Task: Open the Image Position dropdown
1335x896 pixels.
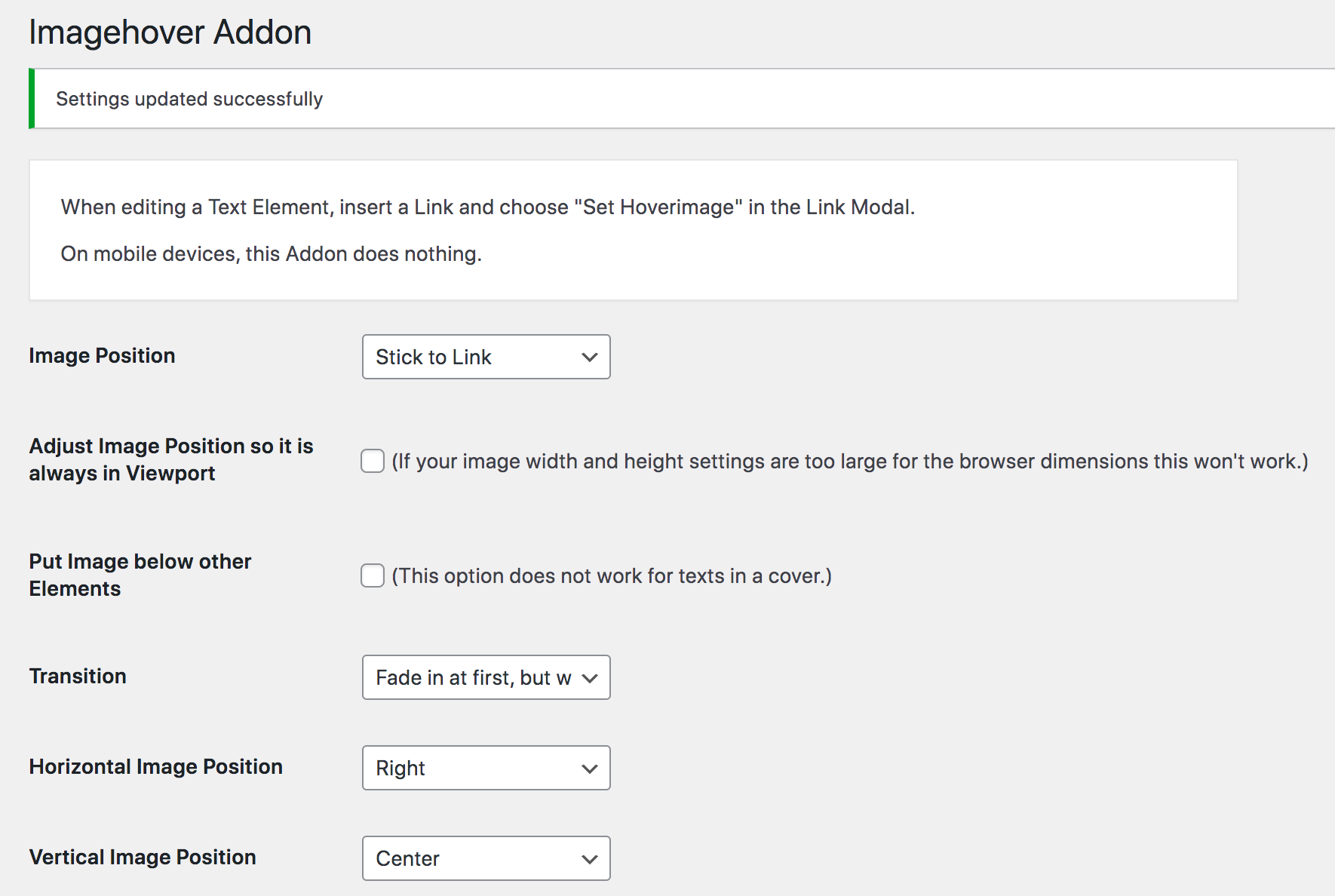Action: [x=486, y=357]
